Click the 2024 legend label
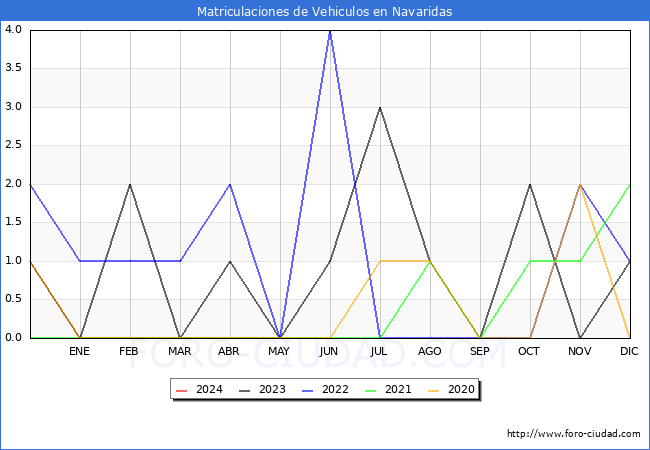 pyautogui.click(x=209, y=390)
